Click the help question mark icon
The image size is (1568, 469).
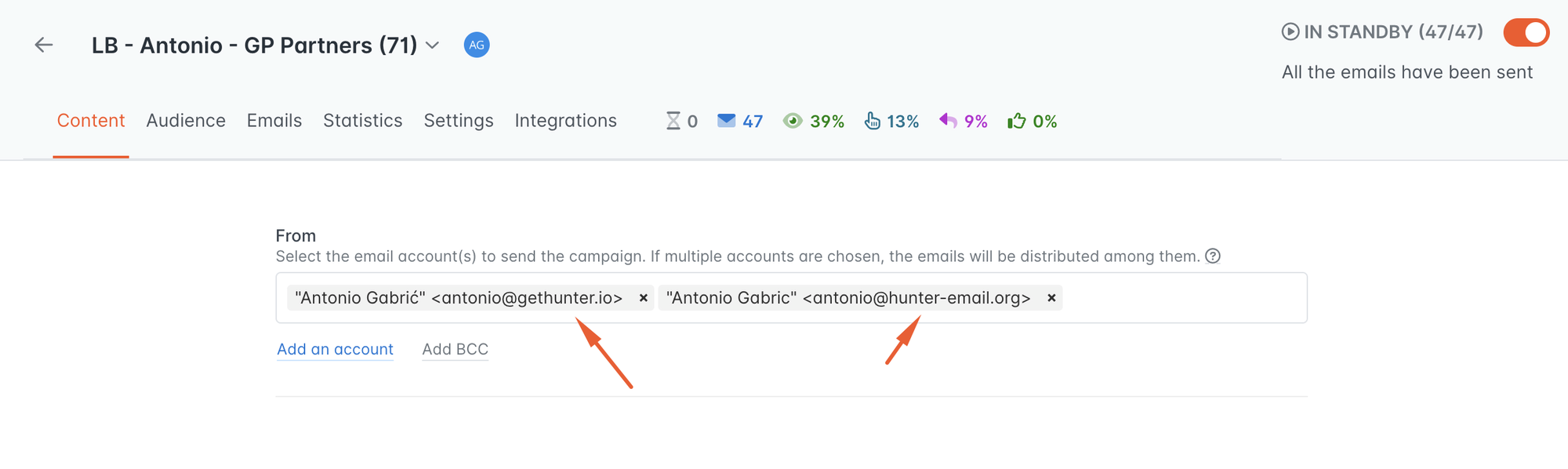1213,256
